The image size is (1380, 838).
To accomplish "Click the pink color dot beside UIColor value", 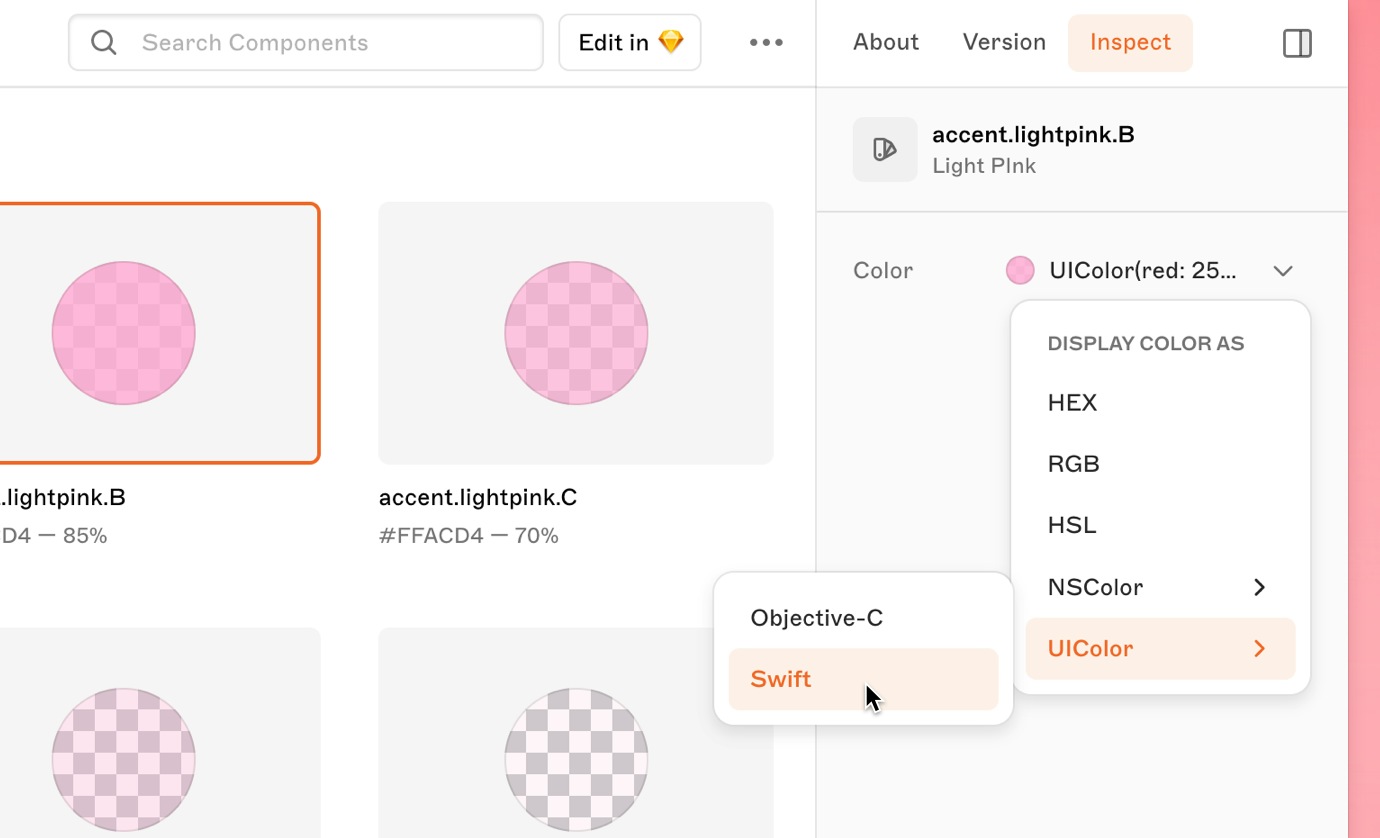I will click(1019, 270).
